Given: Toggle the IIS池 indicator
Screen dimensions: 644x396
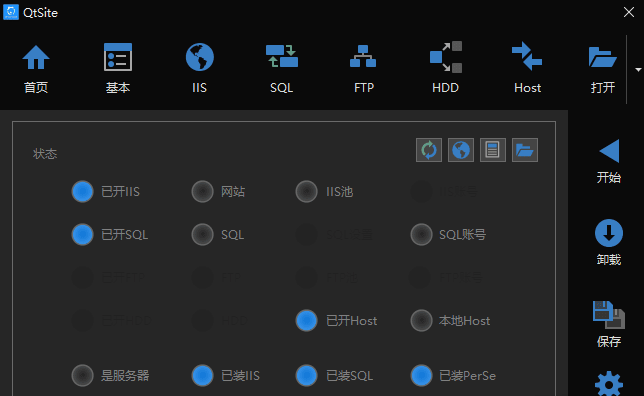Looking at the screenshot, I should (x=306, y=191).
